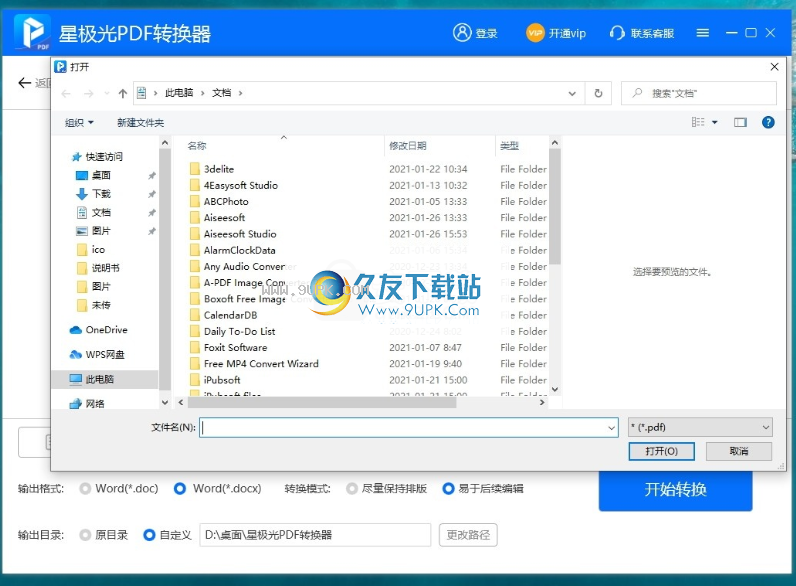
Task: Click the navigate back arrow in dialog
Action: coord(66,93)
